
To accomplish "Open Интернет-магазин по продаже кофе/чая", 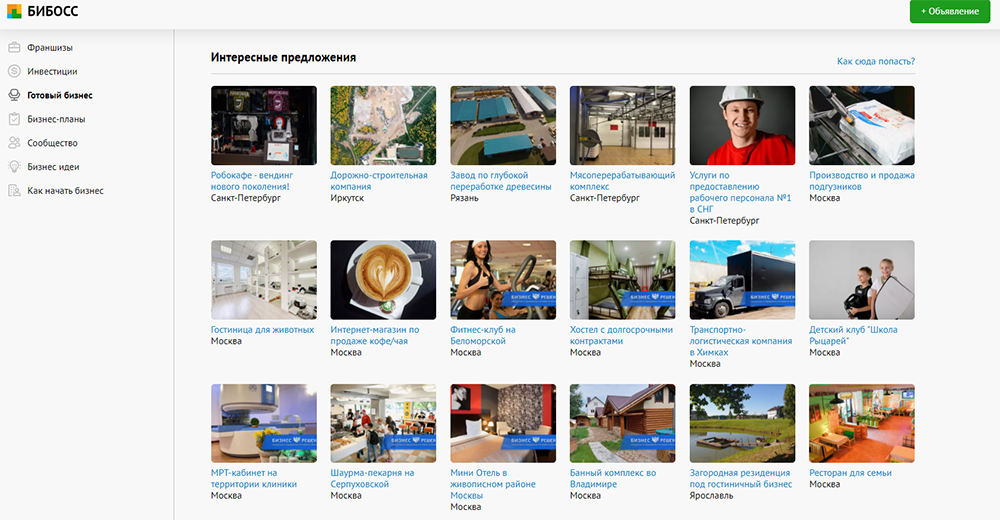I will click(x=375, y=336).
